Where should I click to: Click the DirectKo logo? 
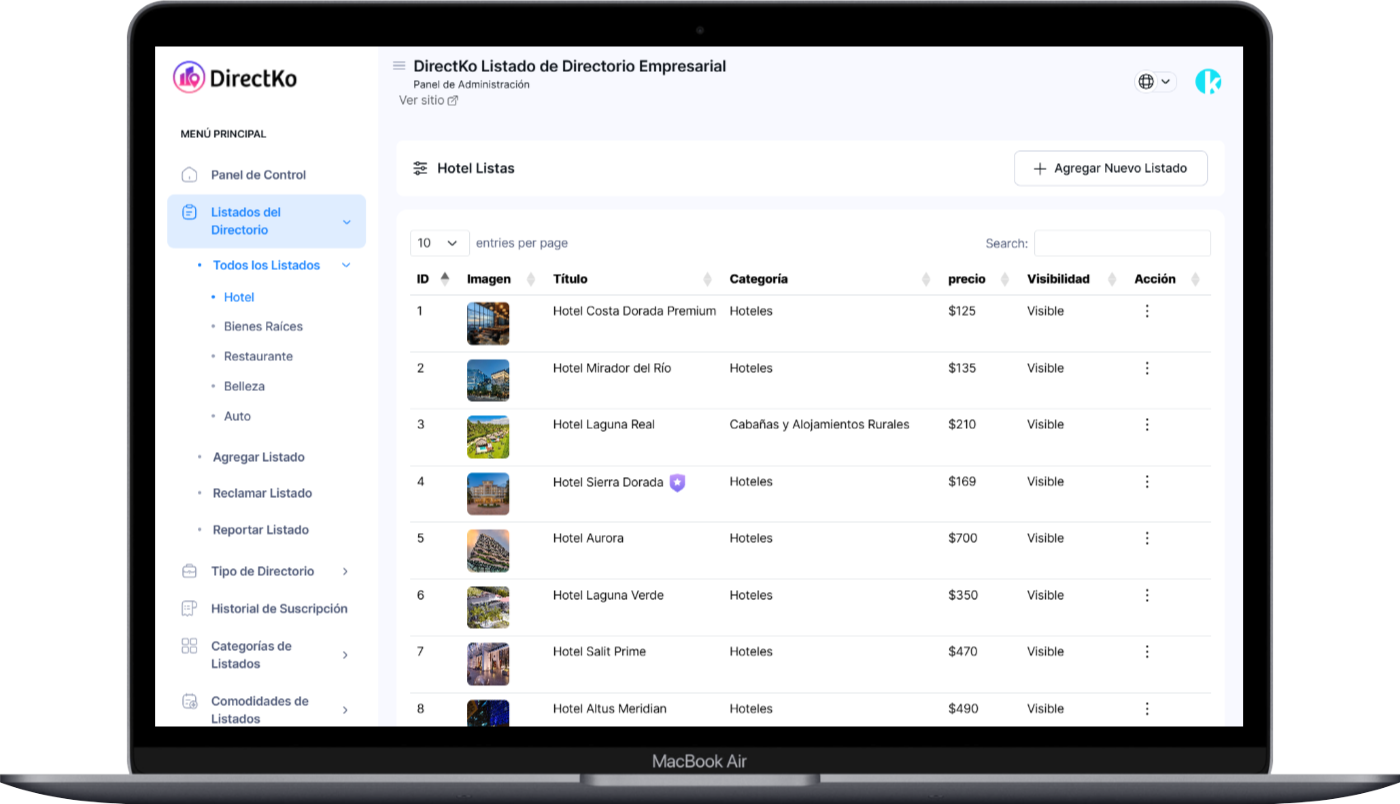tap(235, 77)
